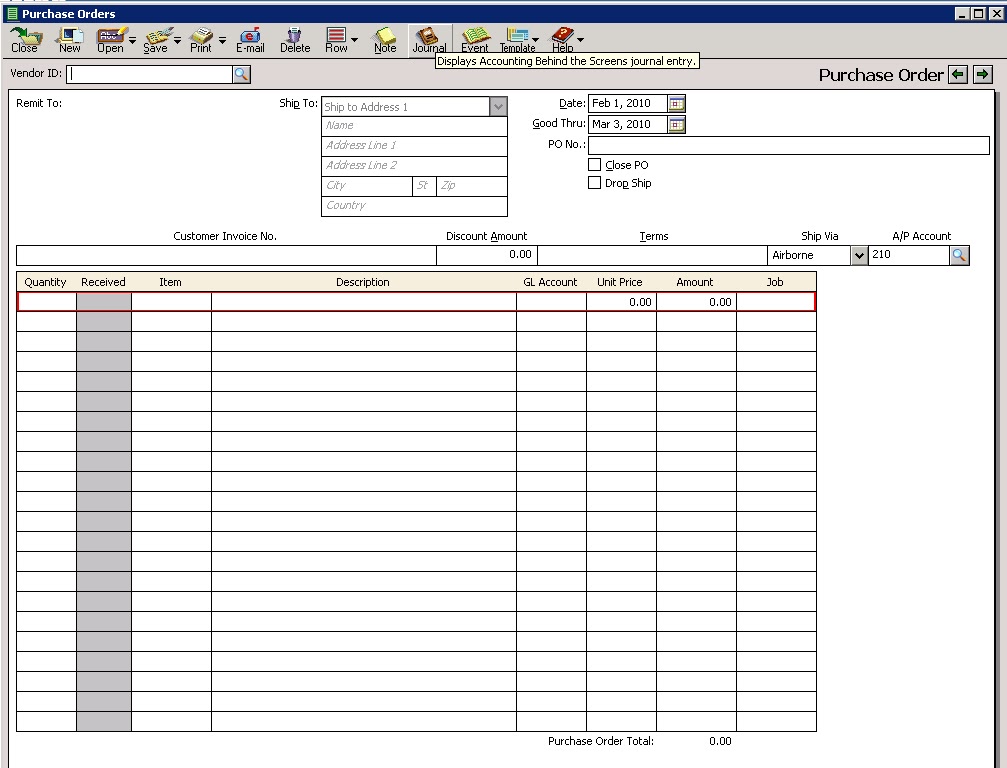This screenshot has height=768, width=1007.
Task: Click the New button to create order
Action: [68, 39]
